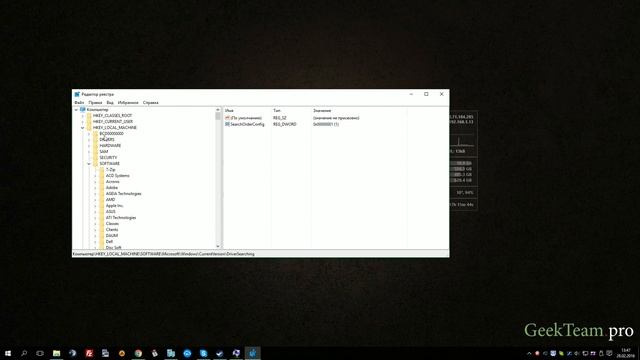Click the REG_DWORD type cell

pos(284,124)
